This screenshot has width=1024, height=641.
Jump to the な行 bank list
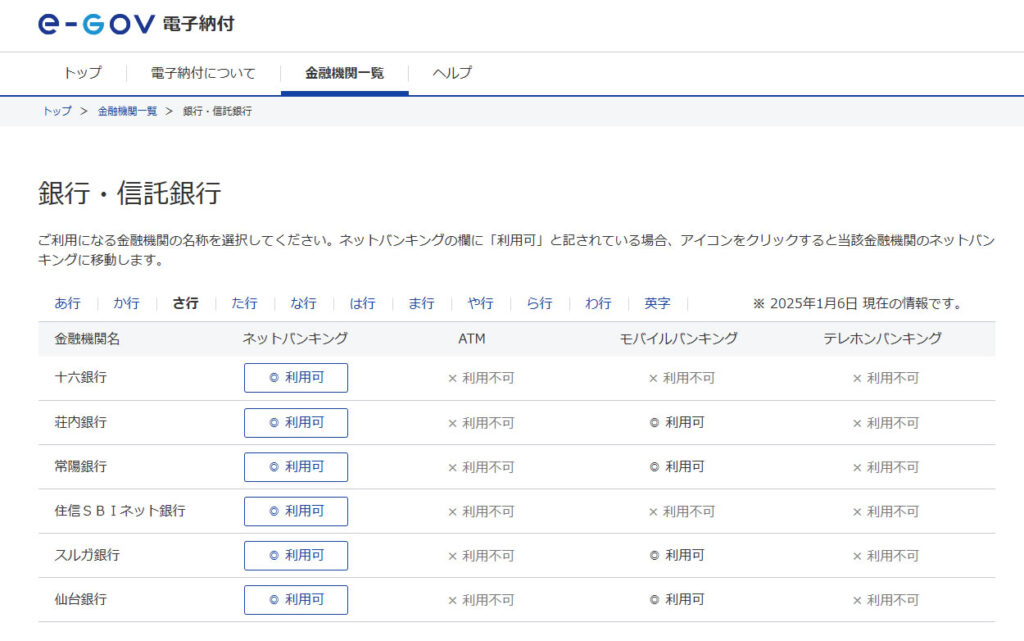(x=303, y=304)
